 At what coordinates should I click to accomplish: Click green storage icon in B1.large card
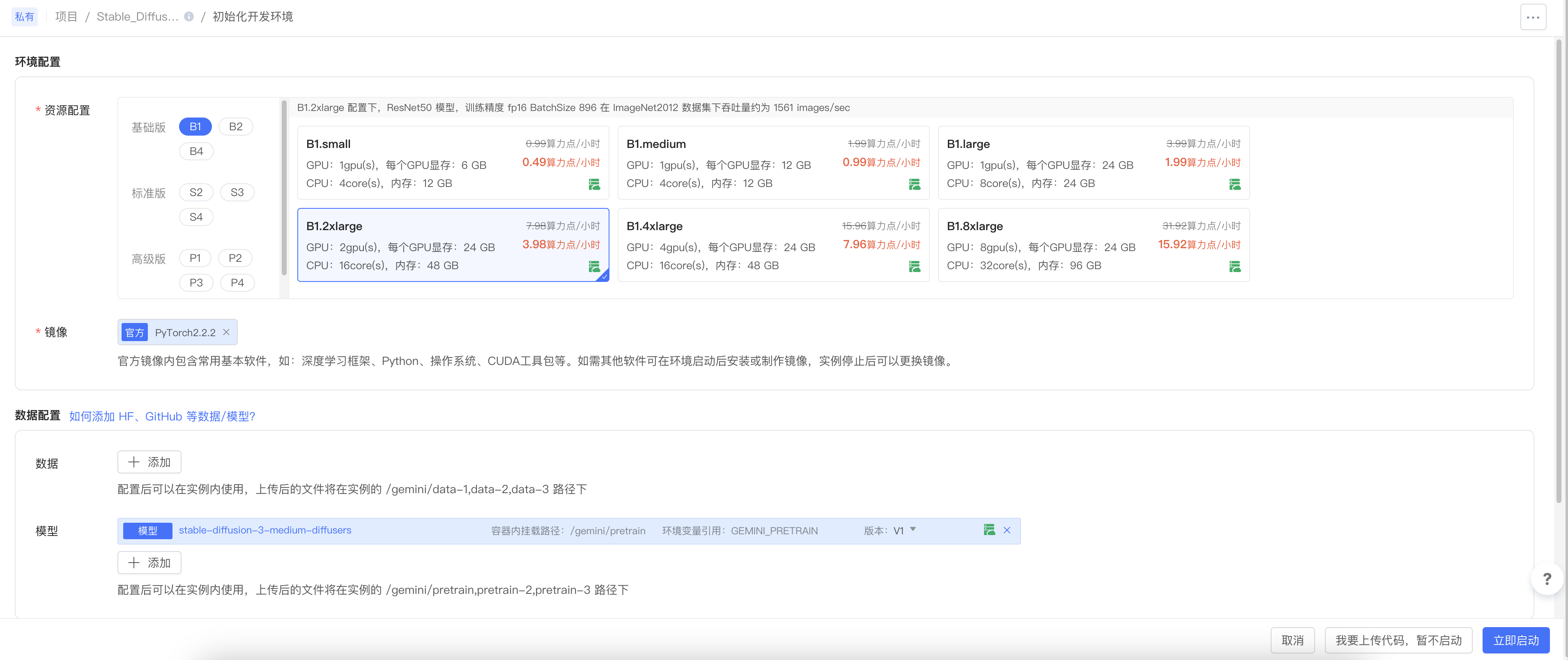point(1235,184)
